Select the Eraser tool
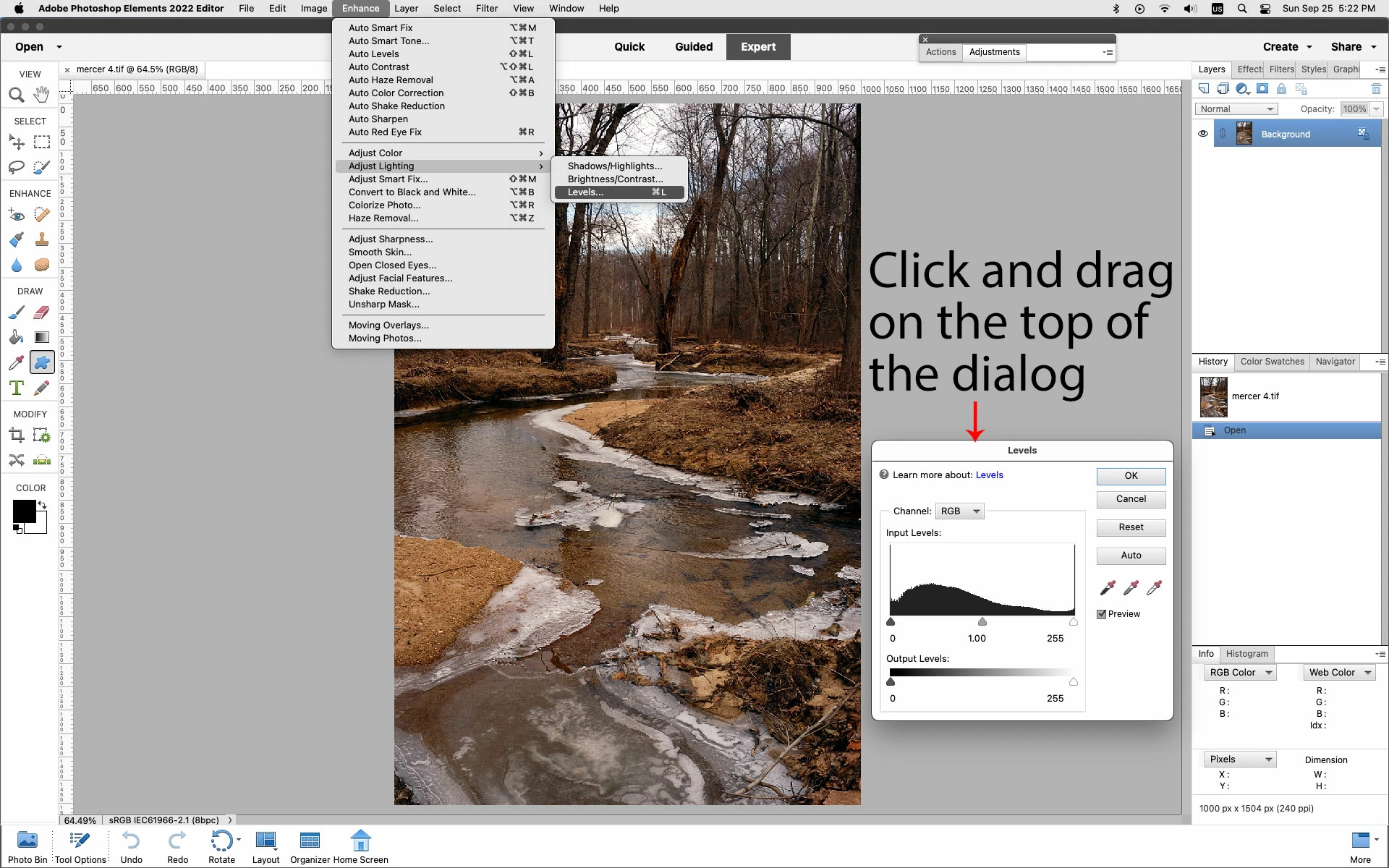 click(x=42, y=312)
